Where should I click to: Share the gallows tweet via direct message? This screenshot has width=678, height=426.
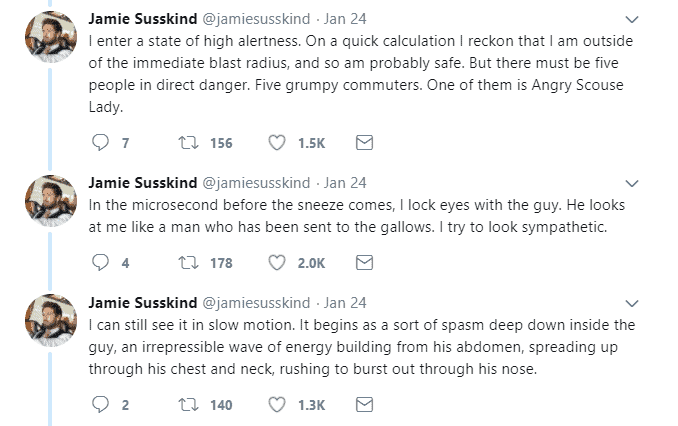pyautogui.click(x=365, y=263)
